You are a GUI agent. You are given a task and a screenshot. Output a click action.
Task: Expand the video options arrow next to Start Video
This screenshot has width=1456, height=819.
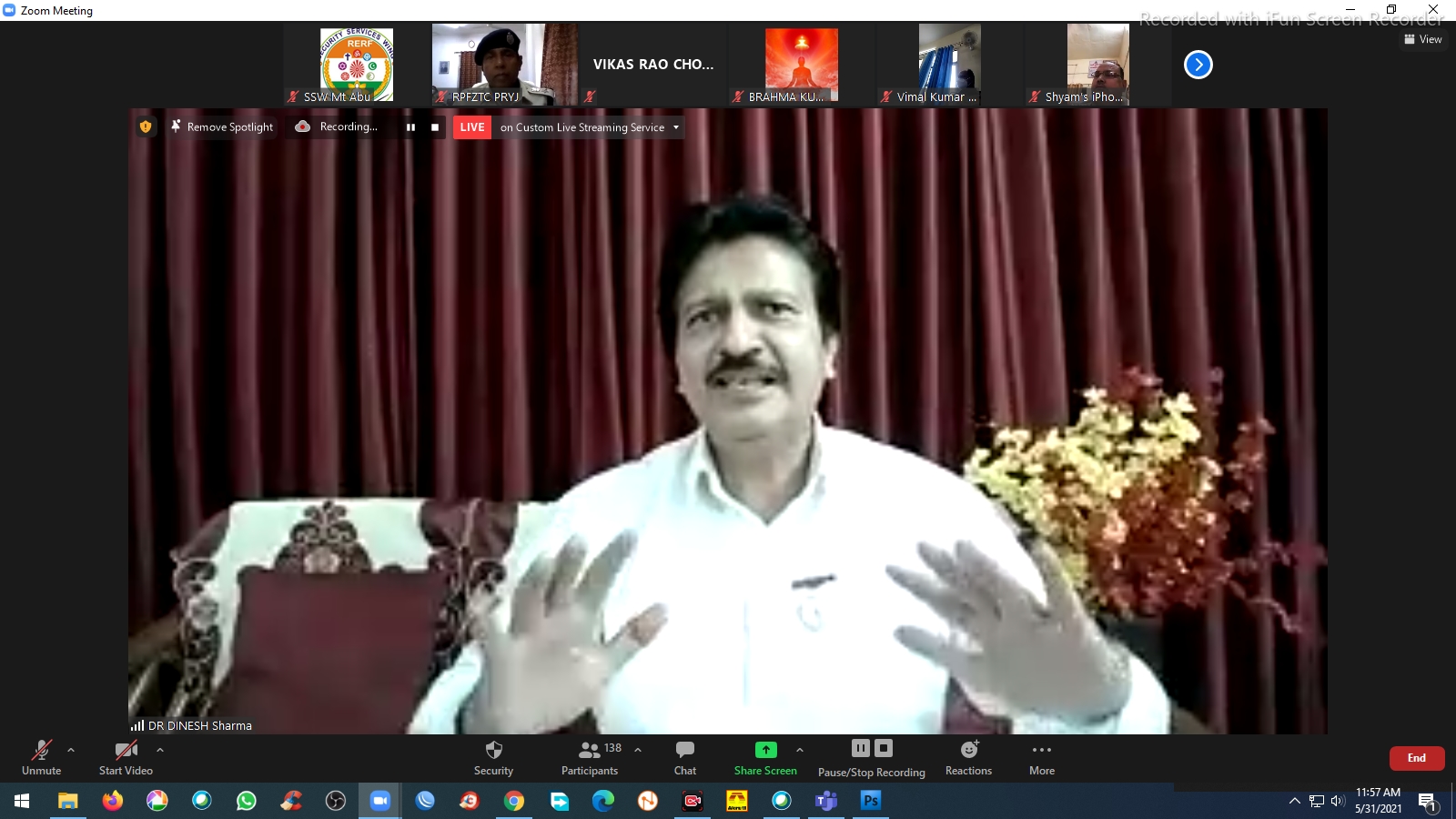[160, 750]
